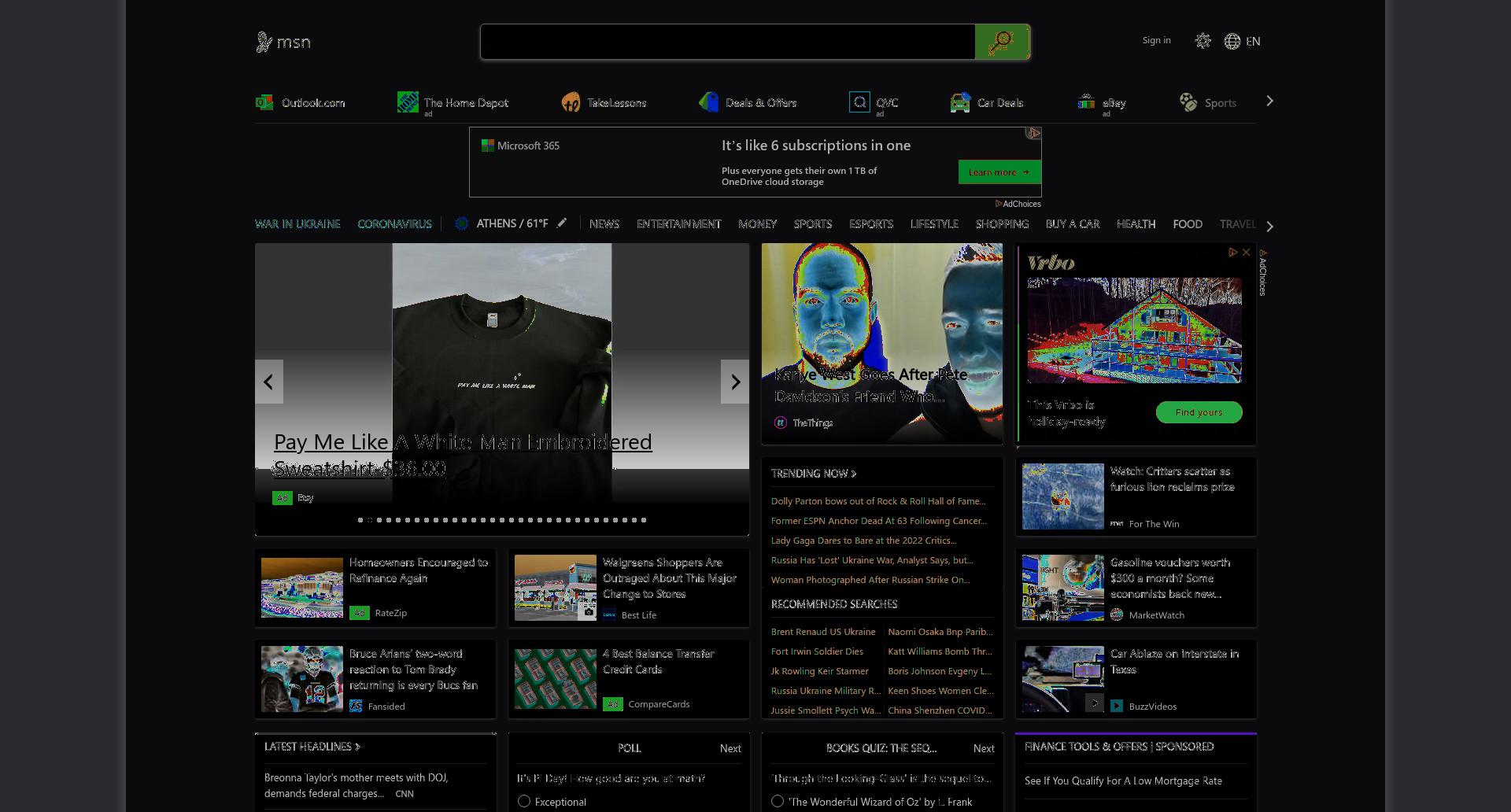Open the Coronavirus tab

[394, 223]
